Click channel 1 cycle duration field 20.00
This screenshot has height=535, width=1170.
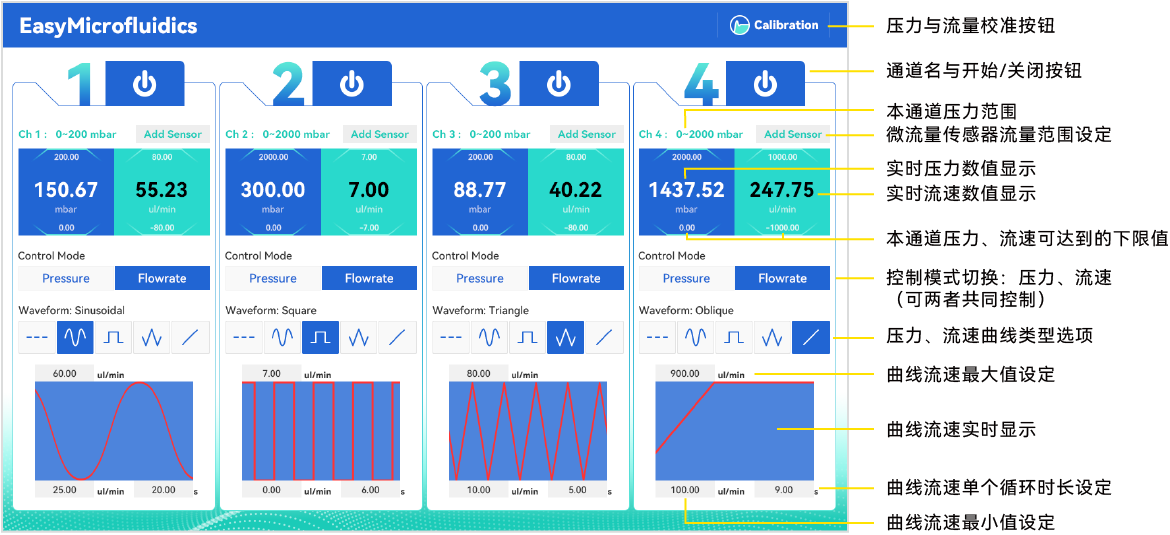click(x=163, y=490)
